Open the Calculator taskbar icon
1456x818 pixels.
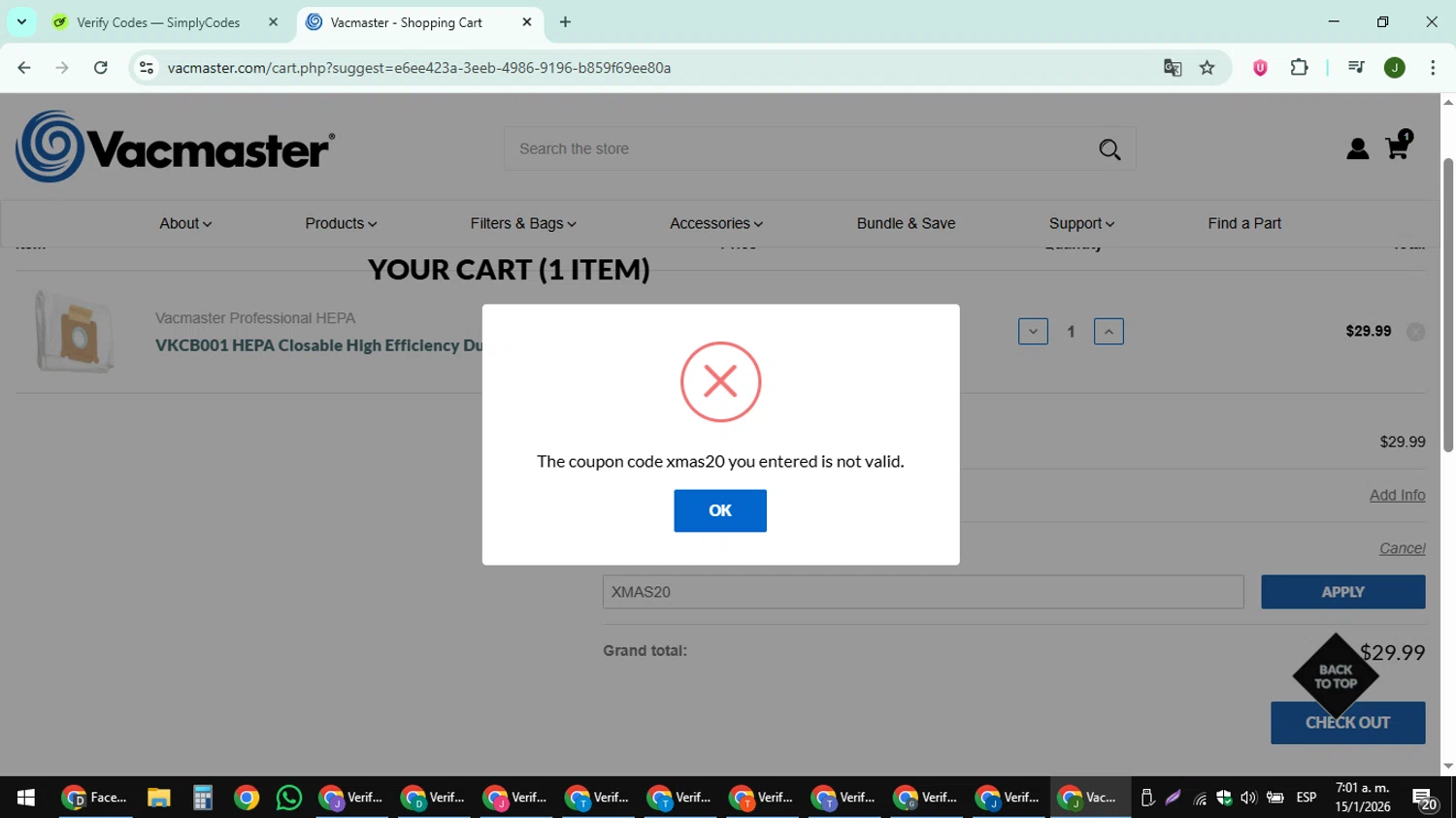coord(202,798)
